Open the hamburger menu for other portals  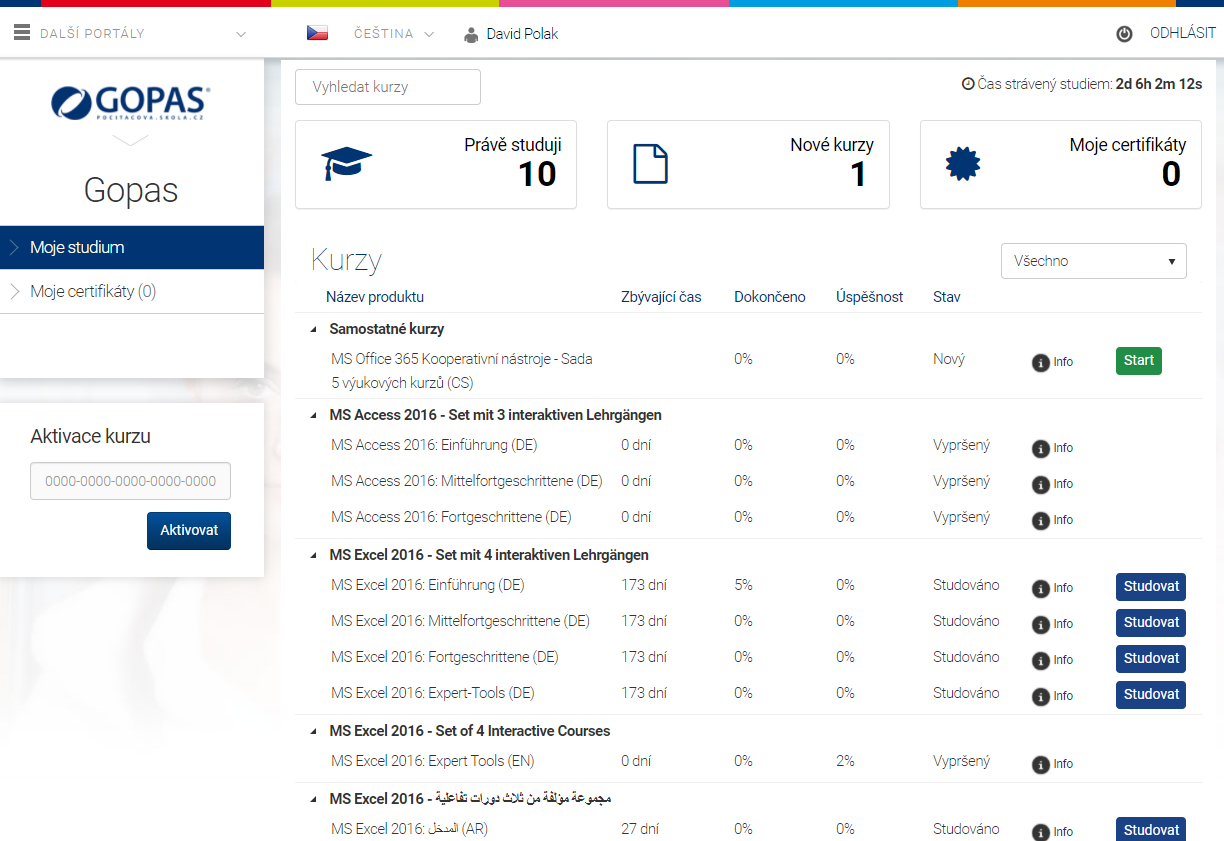click(22, 33)
